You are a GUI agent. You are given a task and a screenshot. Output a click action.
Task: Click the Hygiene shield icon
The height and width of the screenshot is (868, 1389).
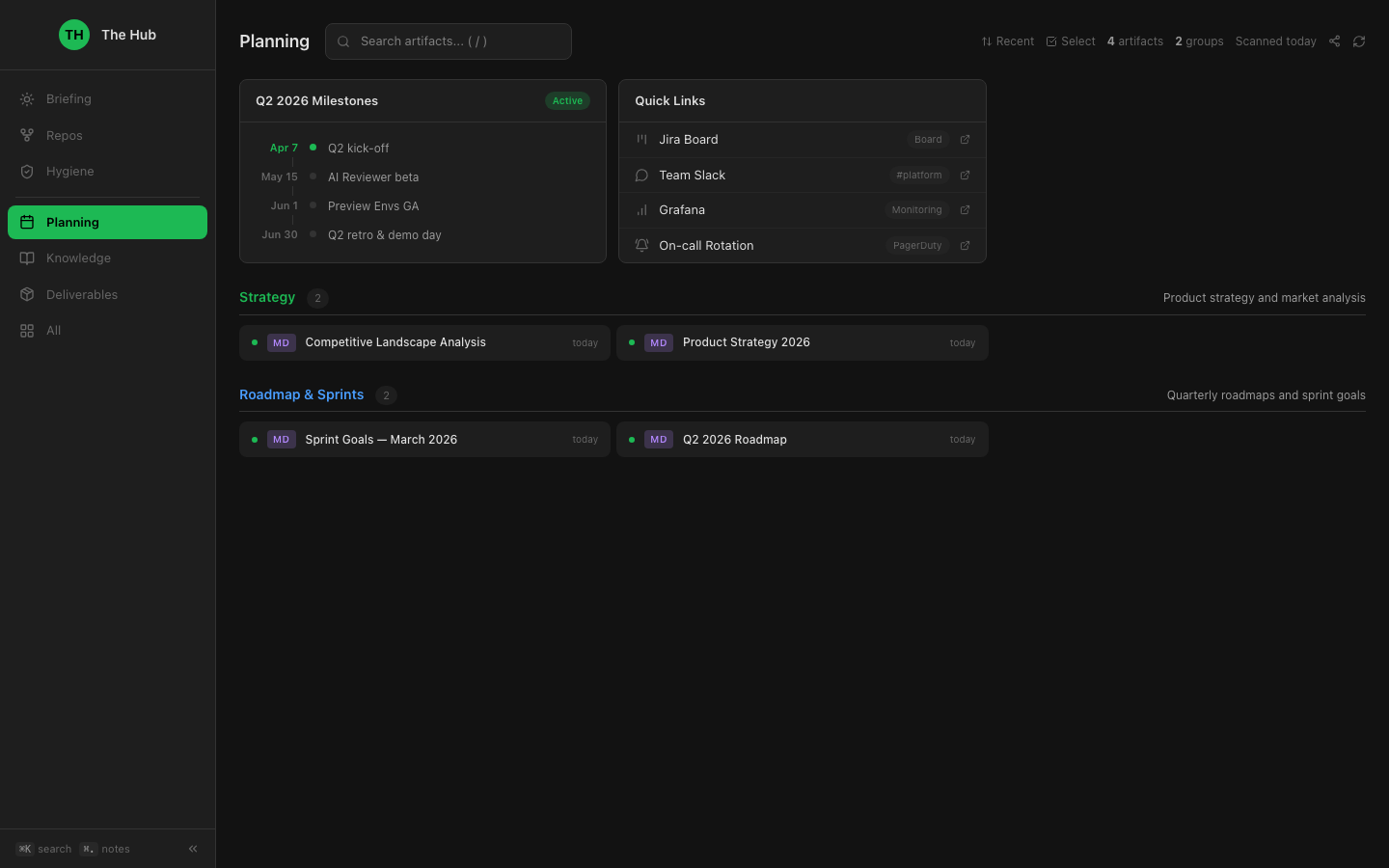coord(27,171)
